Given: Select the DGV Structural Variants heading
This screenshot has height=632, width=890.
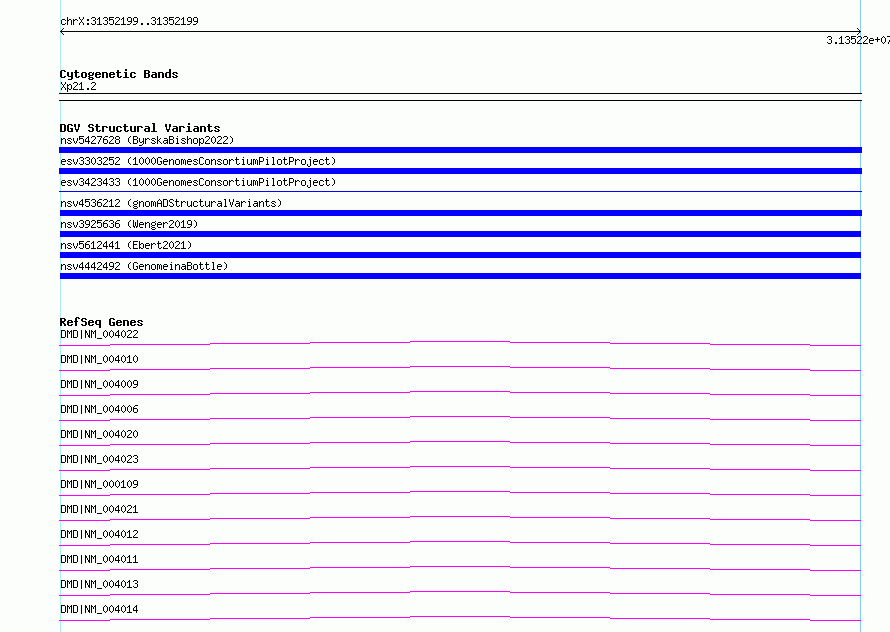Looking at the screenshot, I should 140,128.
